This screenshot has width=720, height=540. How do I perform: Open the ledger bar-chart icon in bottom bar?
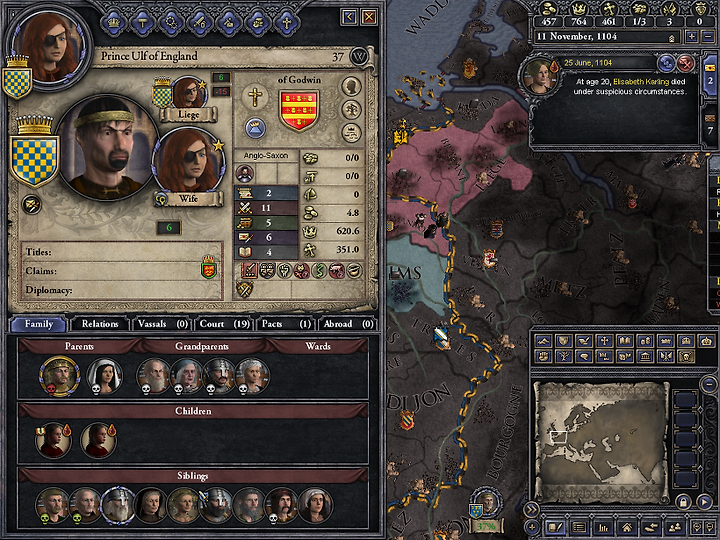click(602, 527)
